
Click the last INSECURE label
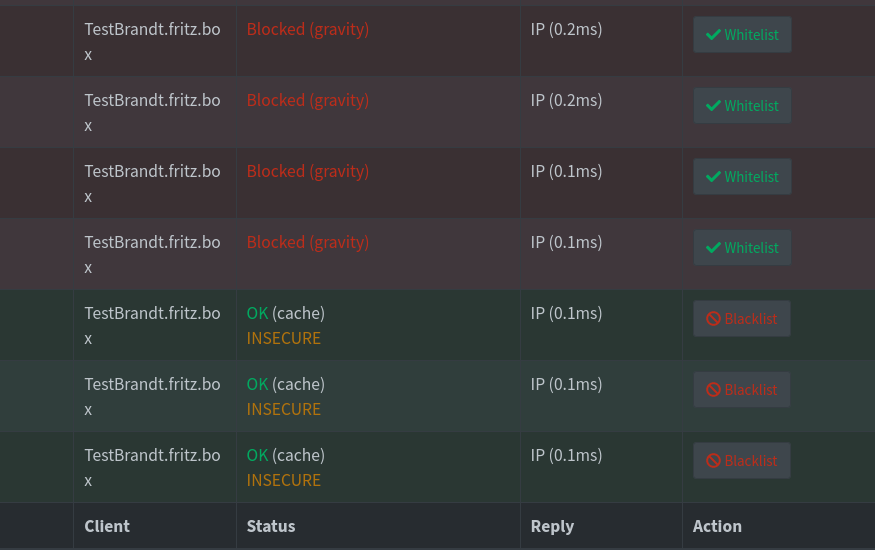tap(283, 480)
